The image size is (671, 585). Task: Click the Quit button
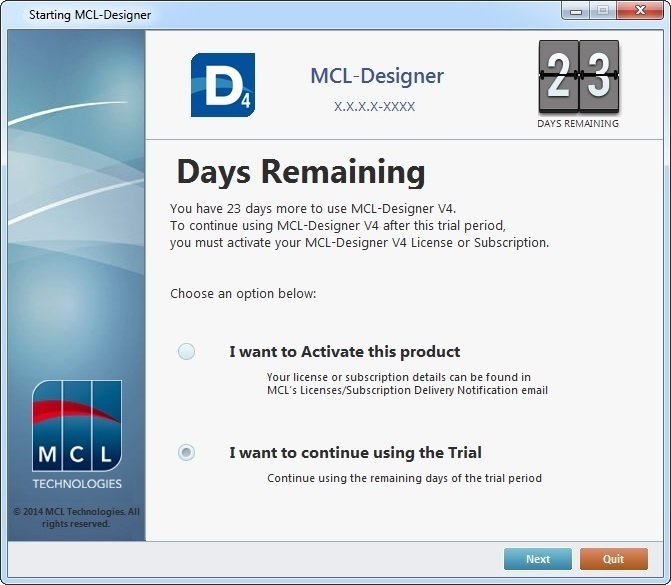coord(614,559)
